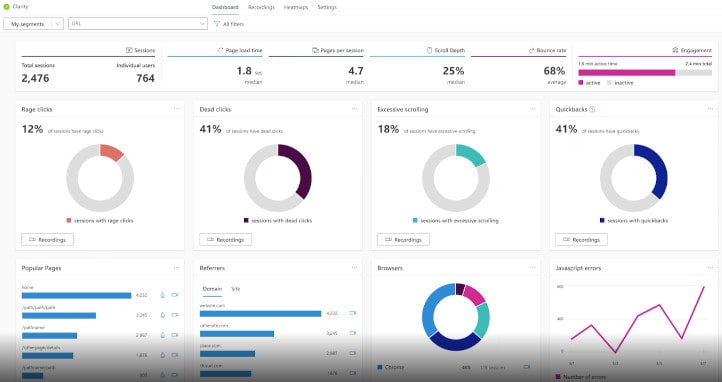Click the rage clicks legend swatch

pyautogui.click(x=69, y=220)
